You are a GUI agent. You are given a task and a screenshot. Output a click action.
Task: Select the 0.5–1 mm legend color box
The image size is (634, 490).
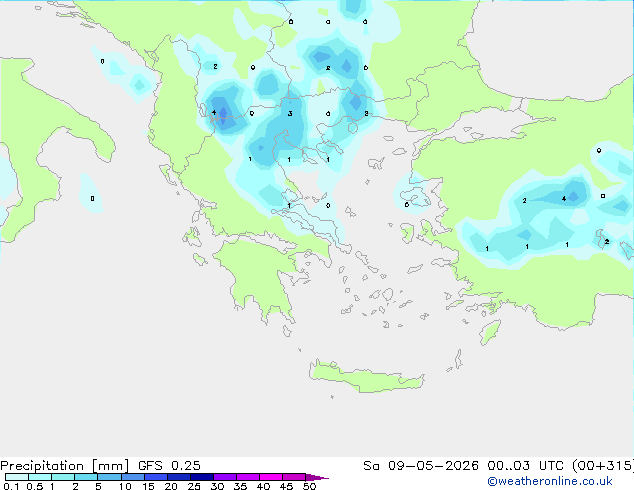(40, 477)
